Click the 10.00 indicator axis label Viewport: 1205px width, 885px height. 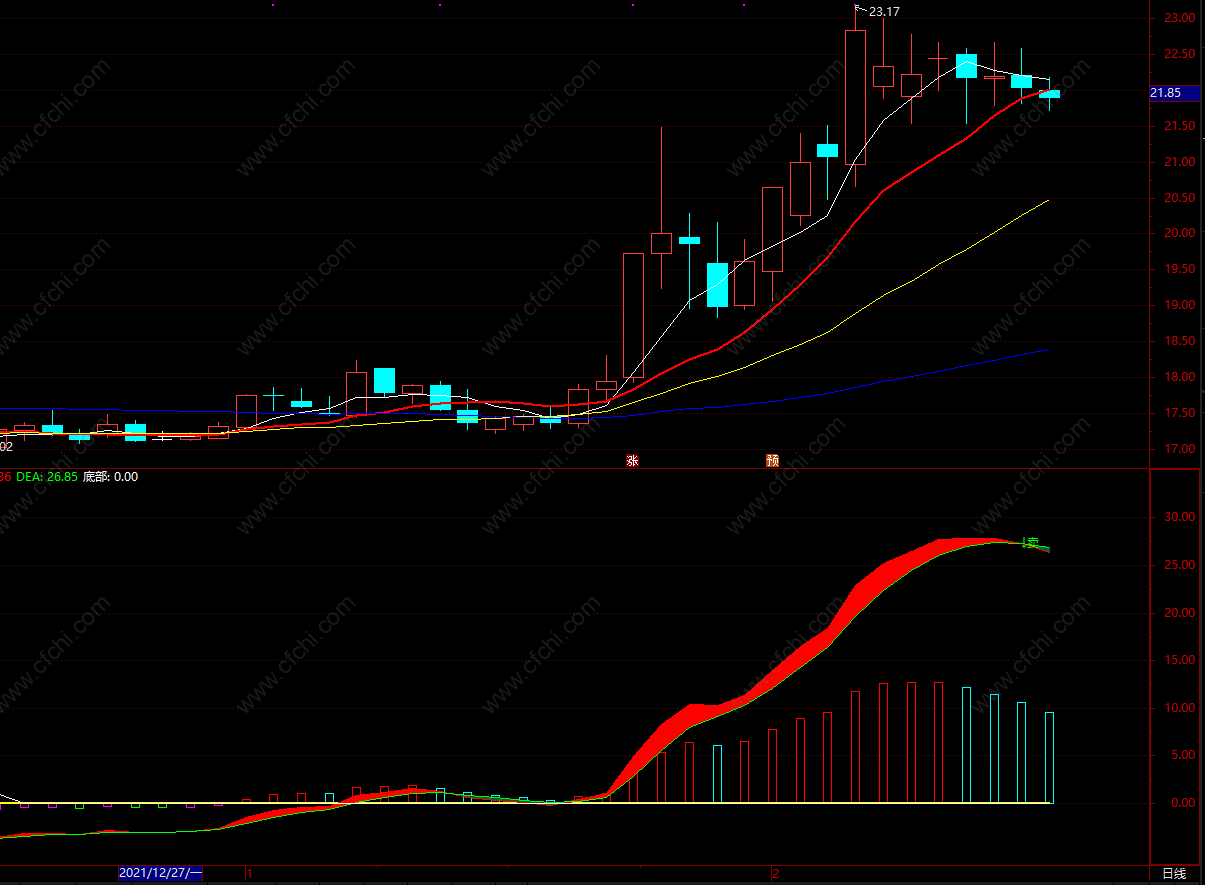click(x=1180, y=708)
